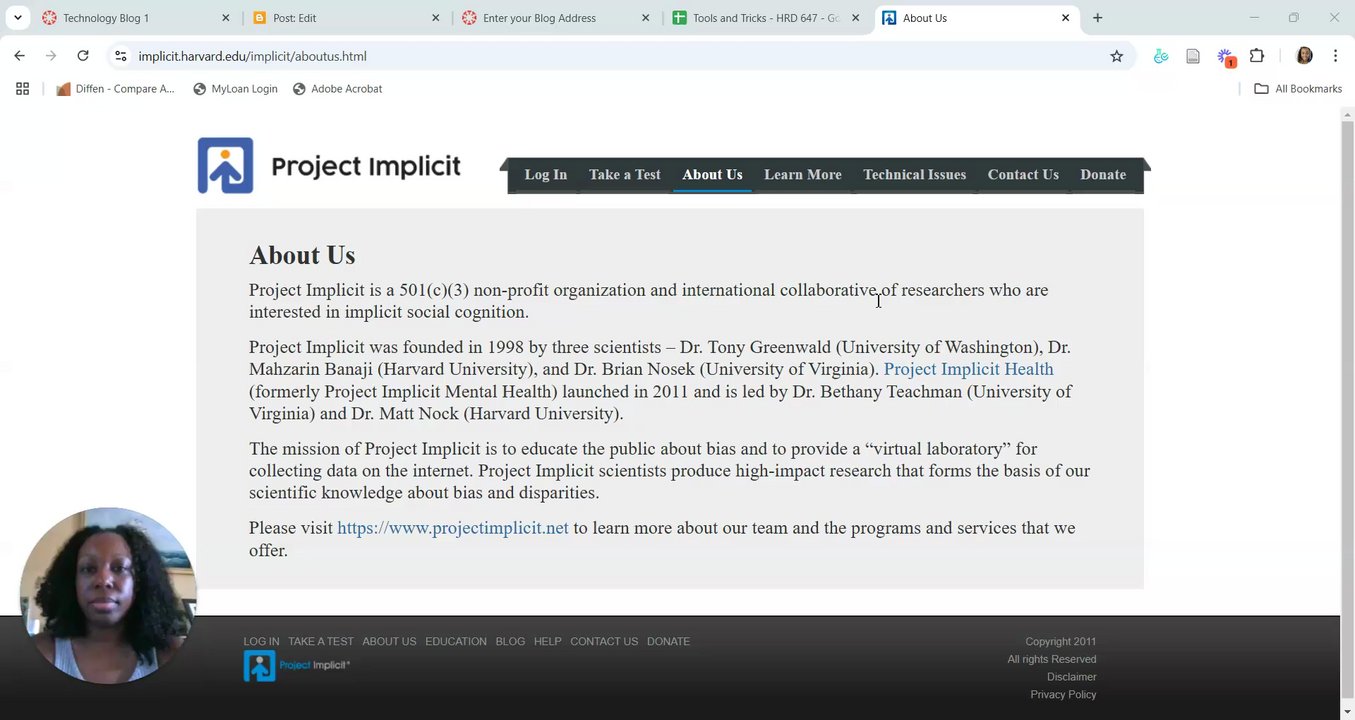Bookmark this page with the star icon
Screen dimensions: 1355x720
(1117, 56)
